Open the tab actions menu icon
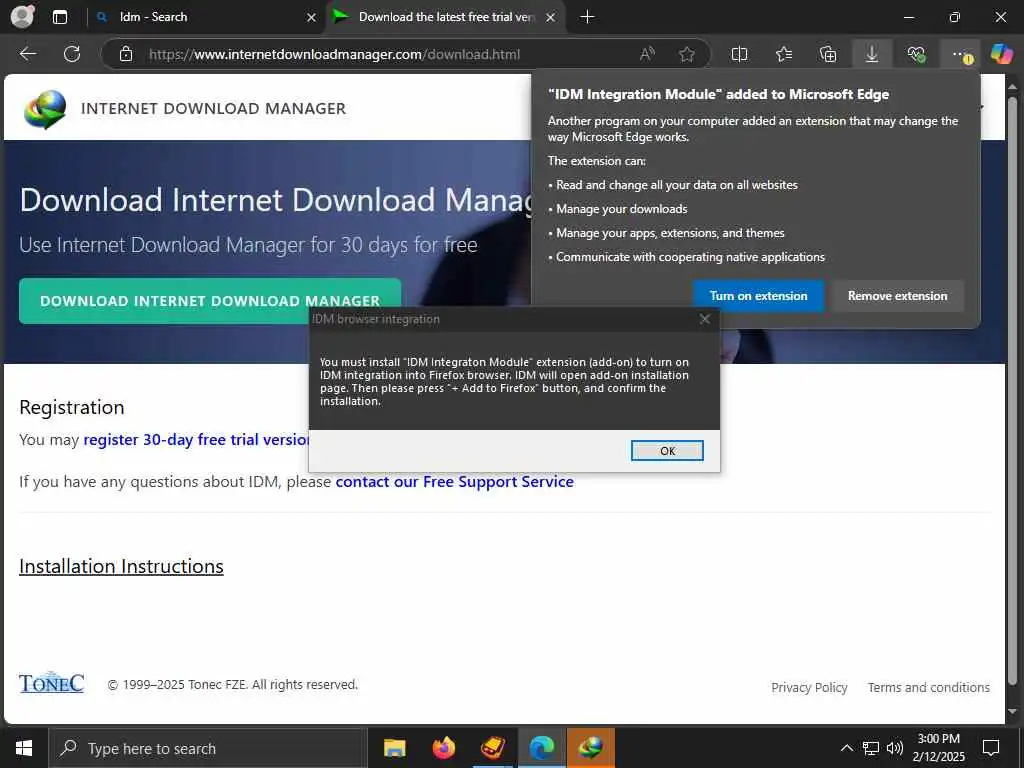 [59, 17]
